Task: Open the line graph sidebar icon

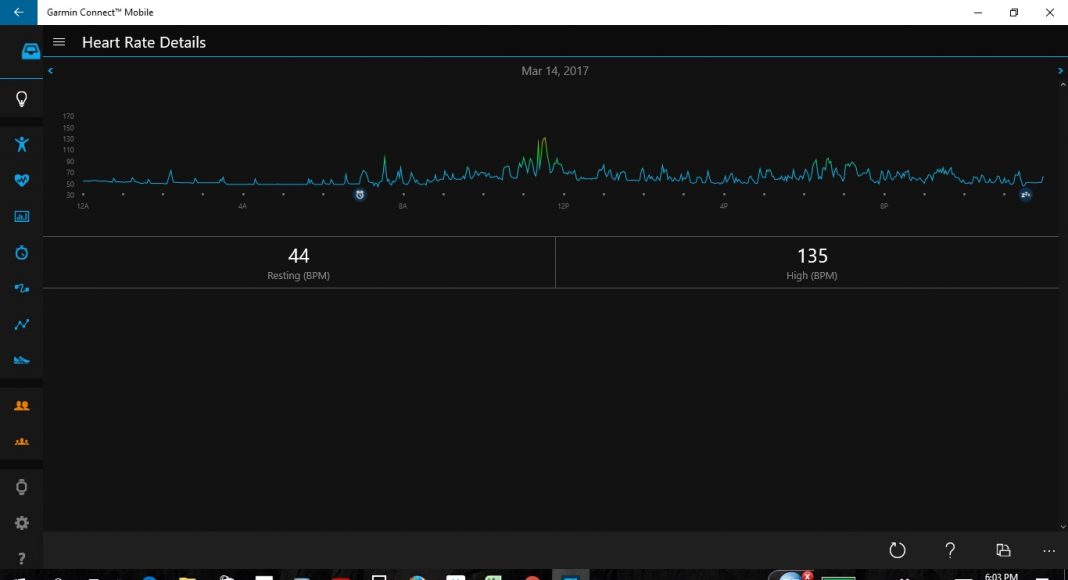Action: click(22, 325)
